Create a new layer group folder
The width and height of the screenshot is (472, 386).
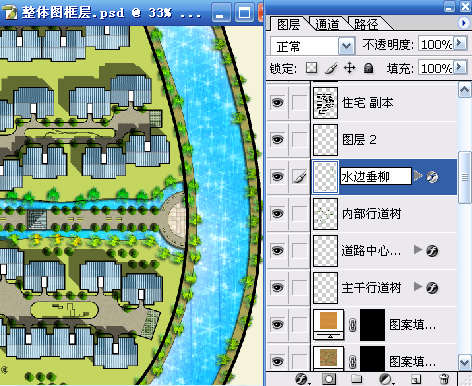click(357, 379)
